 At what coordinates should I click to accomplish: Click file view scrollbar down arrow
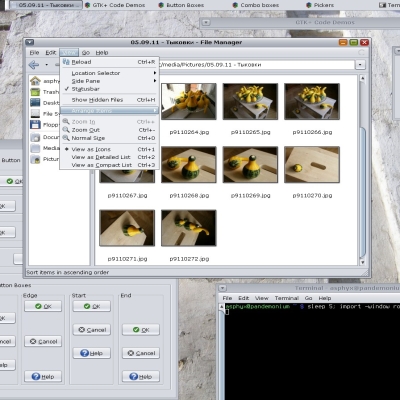point(363,262)
